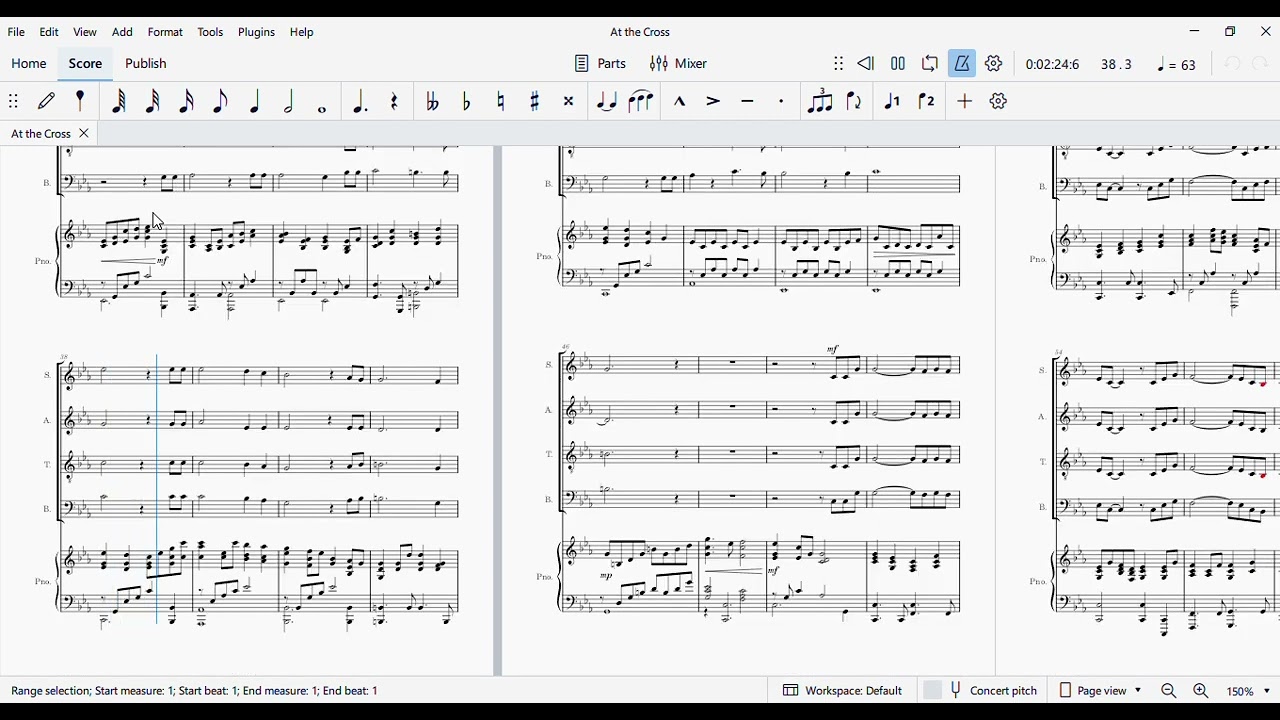Open the Help menu
This screenshot has height=720, width=1280.
(302, 32)
